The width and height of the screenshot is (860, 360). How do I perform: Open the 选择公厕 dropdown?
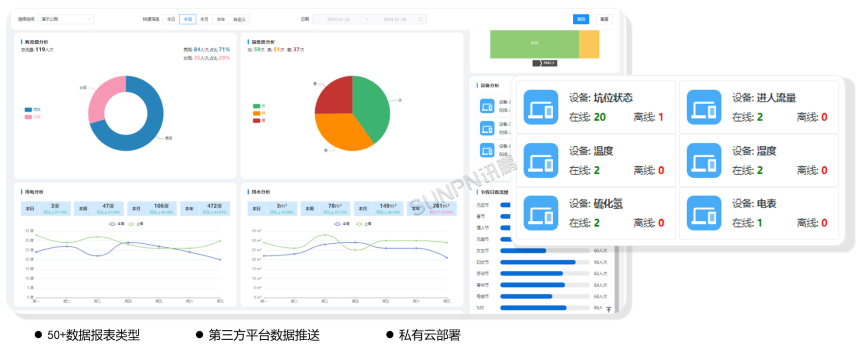[65, 19]
